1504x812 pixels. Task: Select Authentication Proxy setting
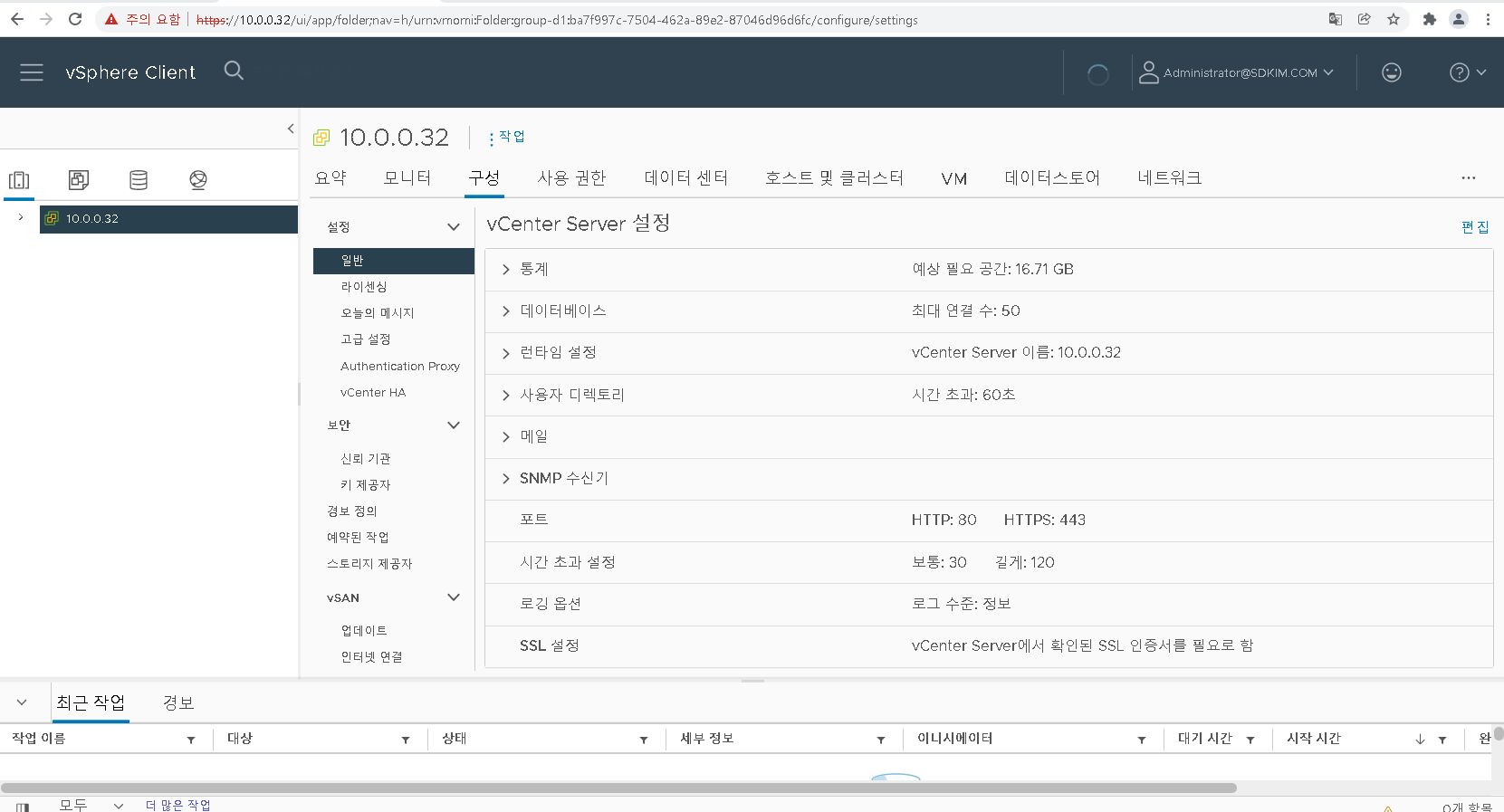coord(400,366)
